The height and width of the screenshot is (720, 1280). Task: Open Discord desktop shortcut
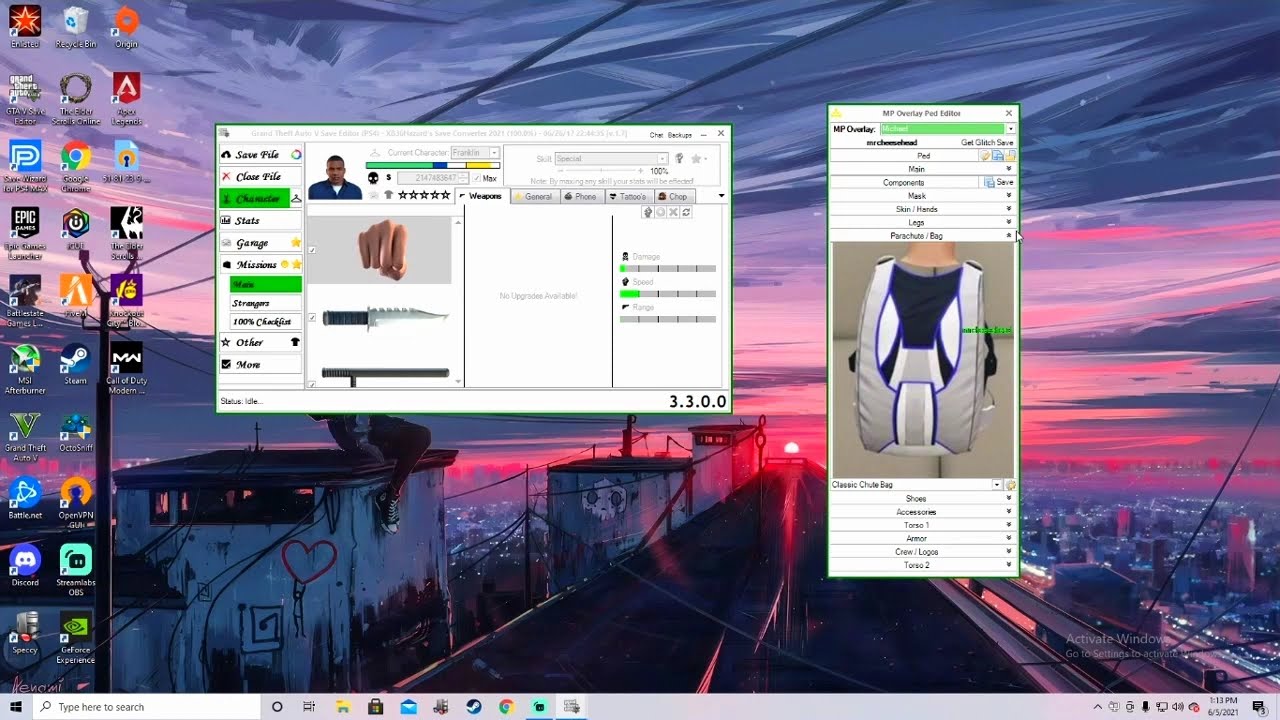click(25, 565)
